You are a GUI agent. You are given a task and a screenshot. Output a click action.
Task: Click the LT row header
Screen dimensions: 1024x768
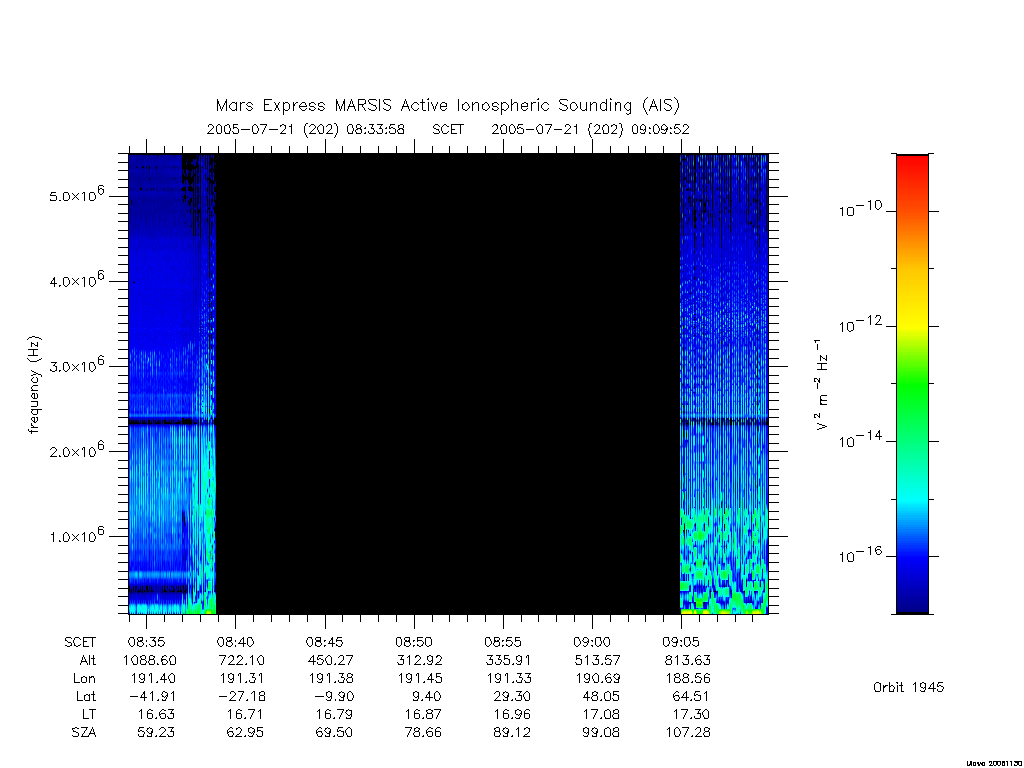(x=89, y=714)
